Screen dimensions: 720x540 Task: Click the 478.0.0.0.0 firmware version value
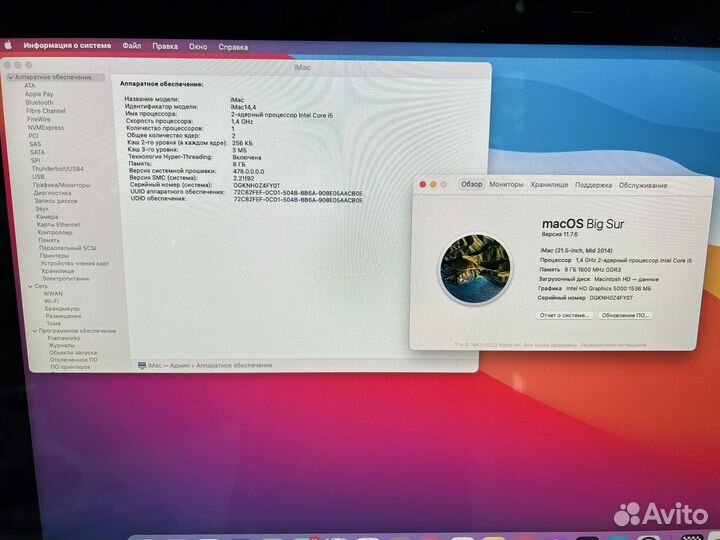click(x=248, y=171)
